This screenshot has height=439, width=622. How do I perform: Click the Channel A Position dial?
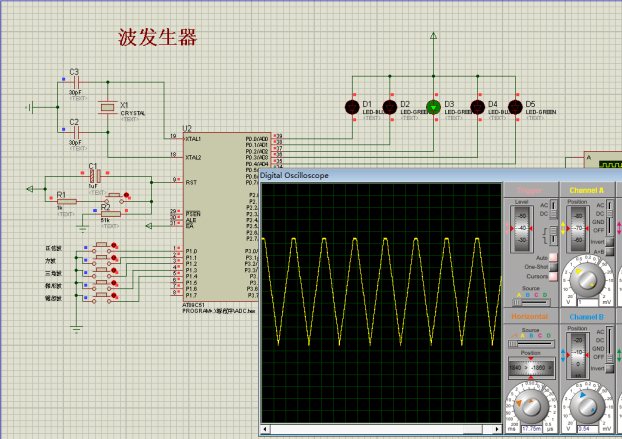tap(578, 228)
